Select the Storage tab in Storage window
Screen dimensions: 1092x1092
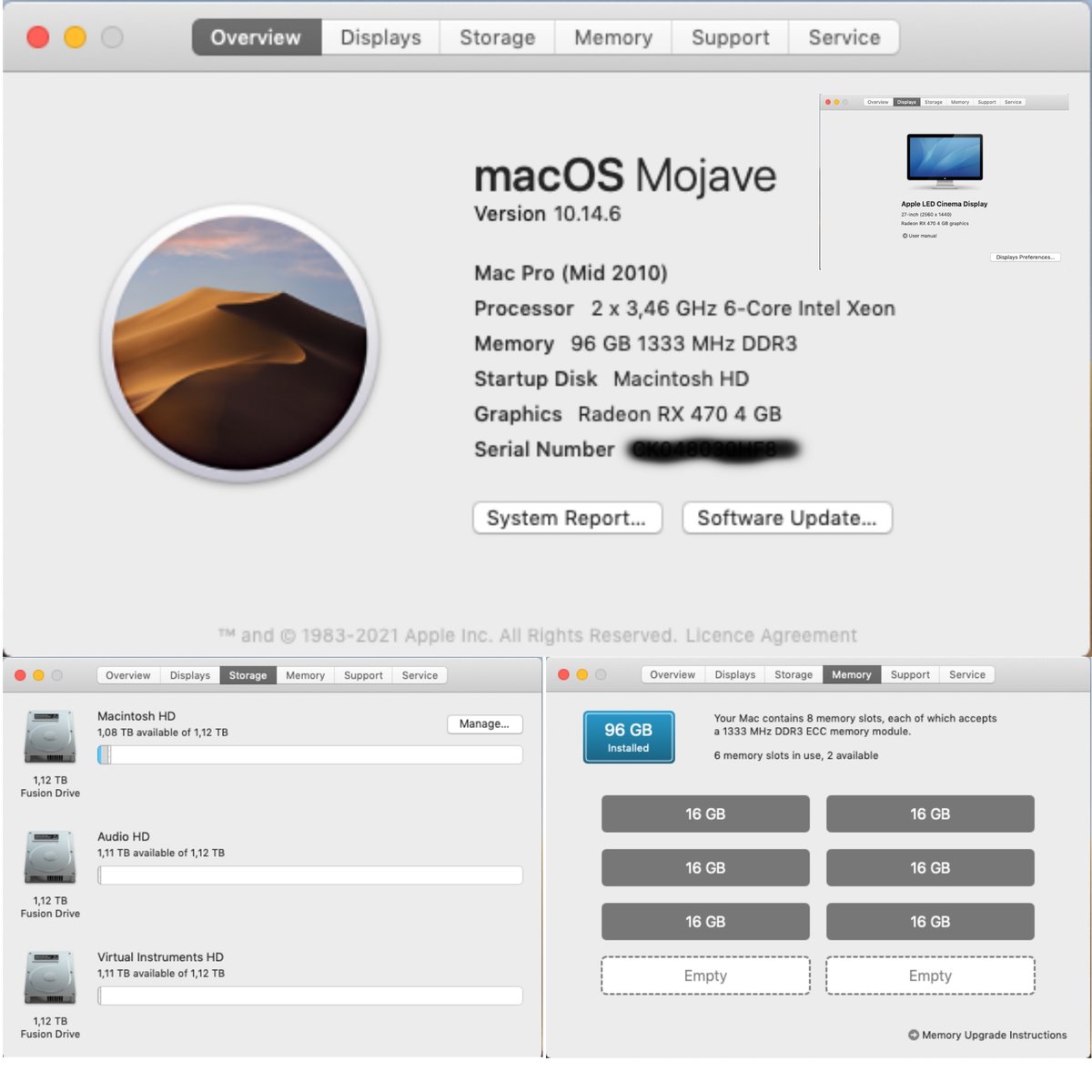[x=248, y=675]
